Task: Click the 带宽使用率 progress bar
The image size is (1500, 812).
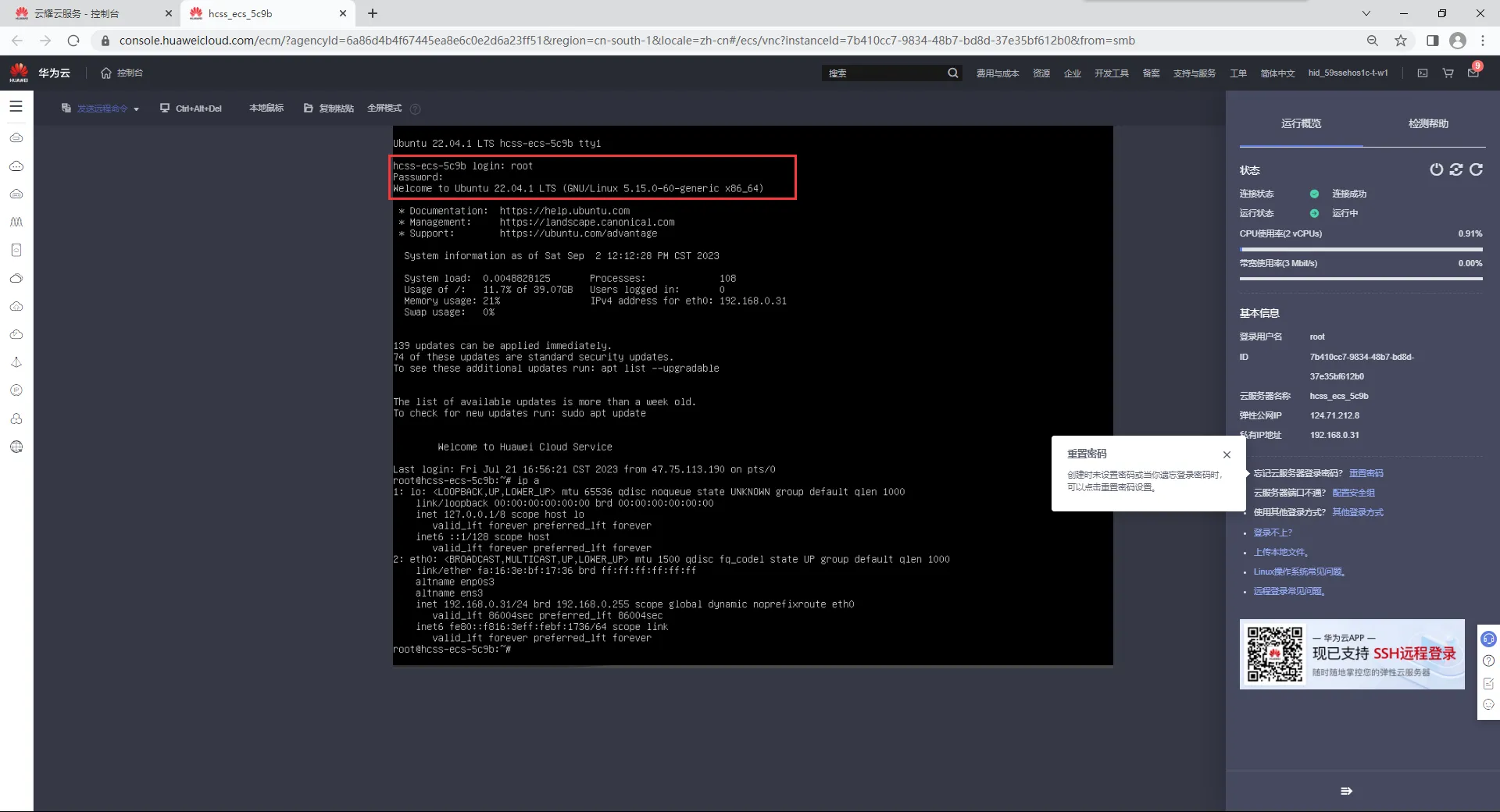Action: pos(1361,279)
